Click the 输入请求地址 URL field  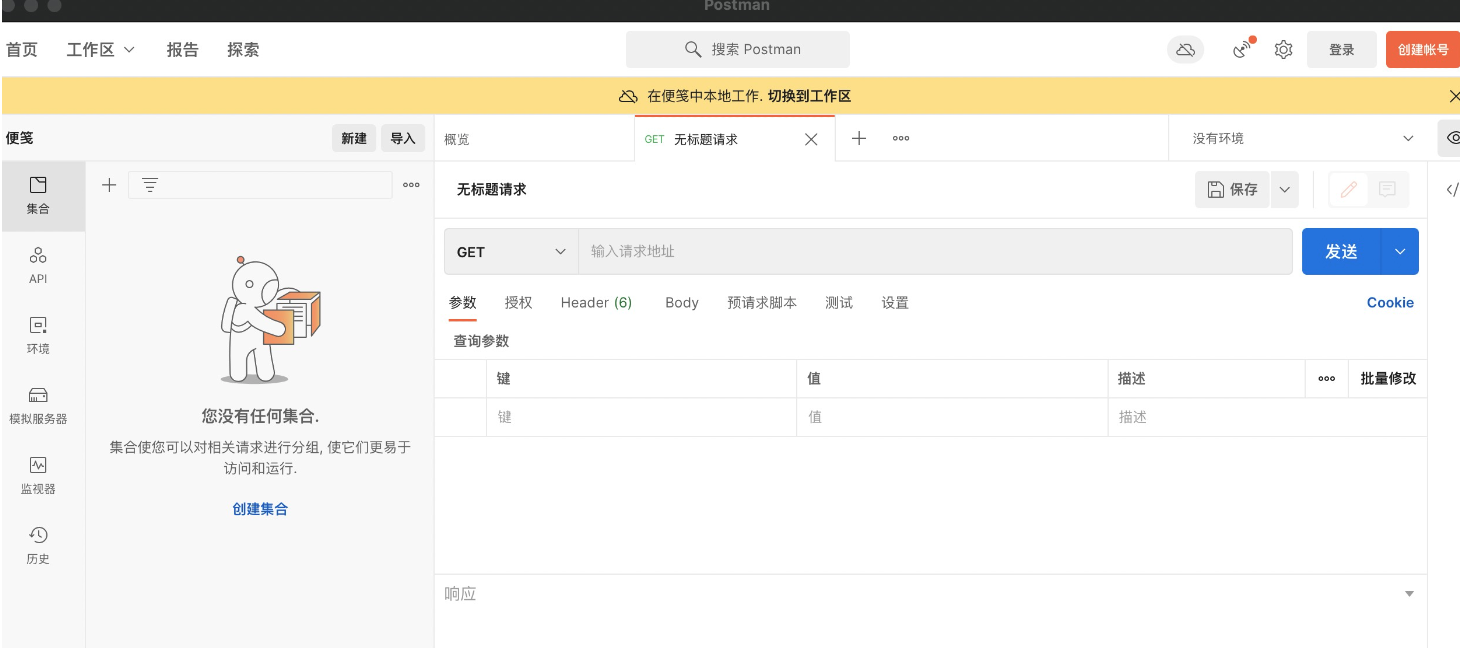tap(936, 252)
